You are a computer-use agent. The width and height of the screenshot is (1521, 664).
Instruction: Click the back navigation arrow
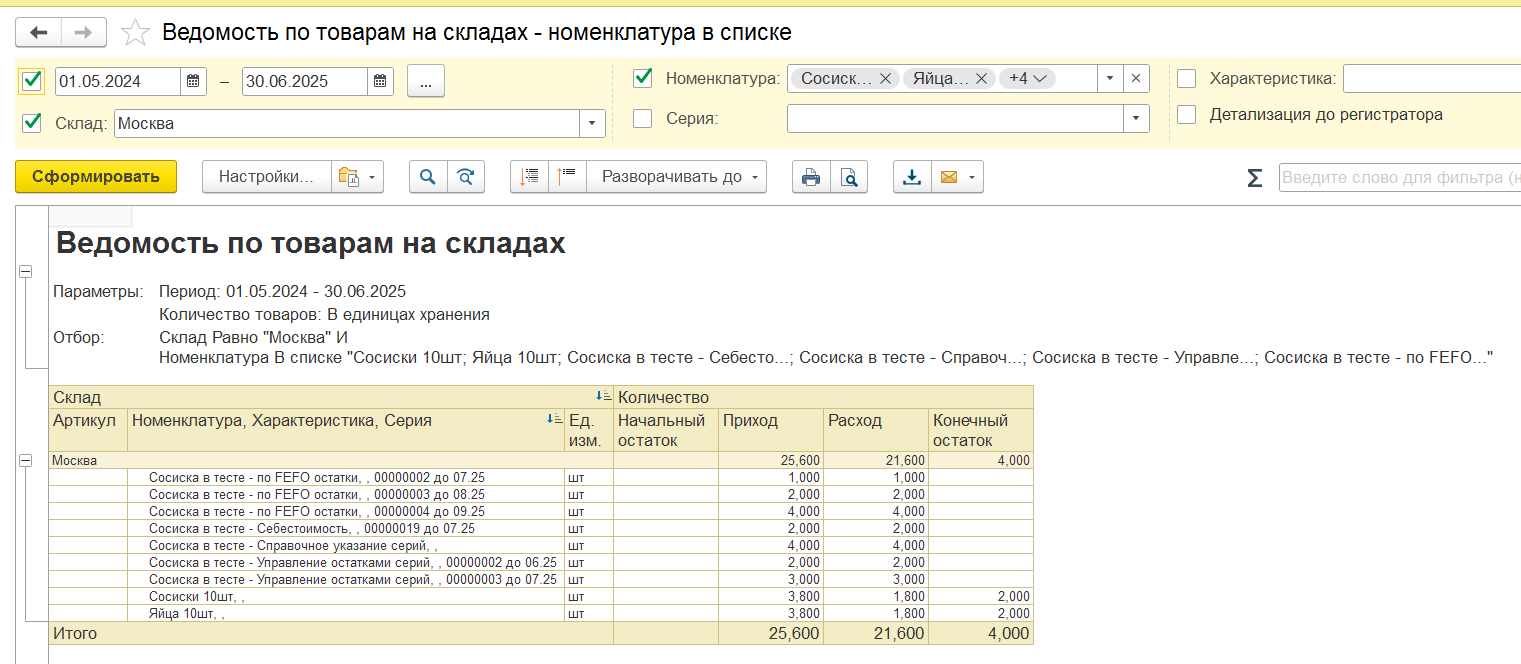pyautogui.click(x=39, y=33)
